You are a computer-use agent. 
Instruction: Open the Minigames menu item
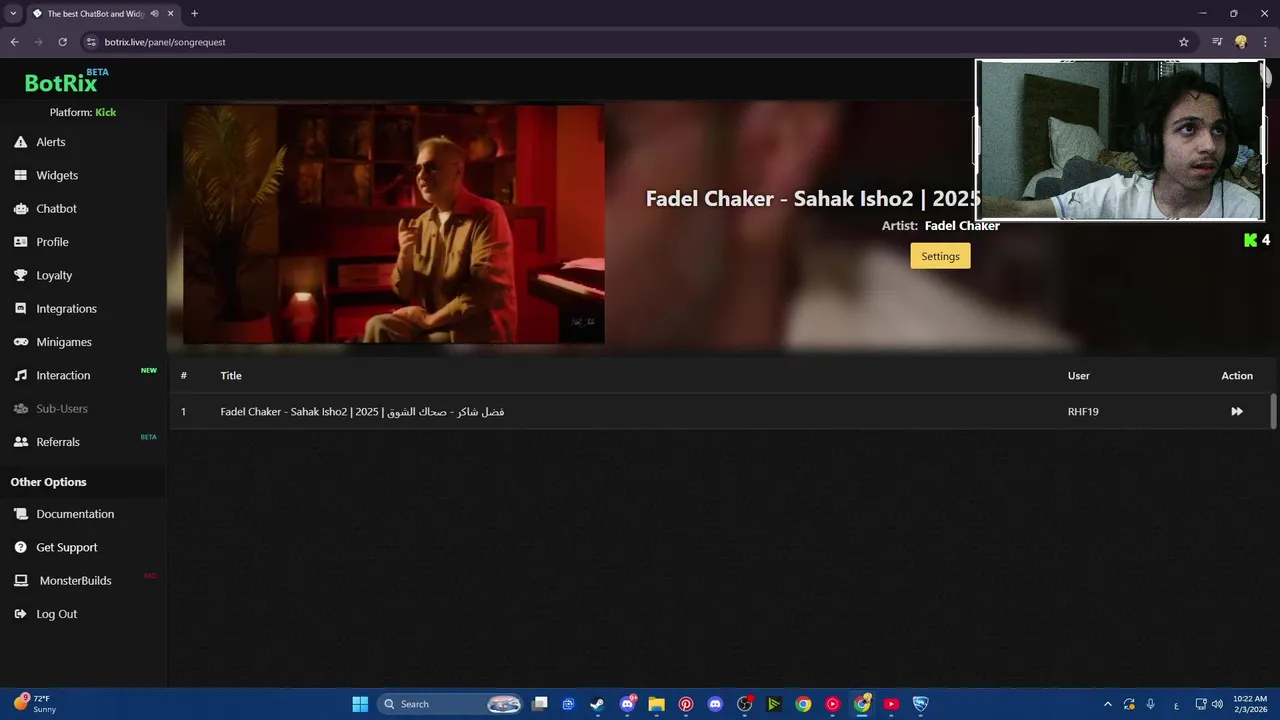pos(64,342)
